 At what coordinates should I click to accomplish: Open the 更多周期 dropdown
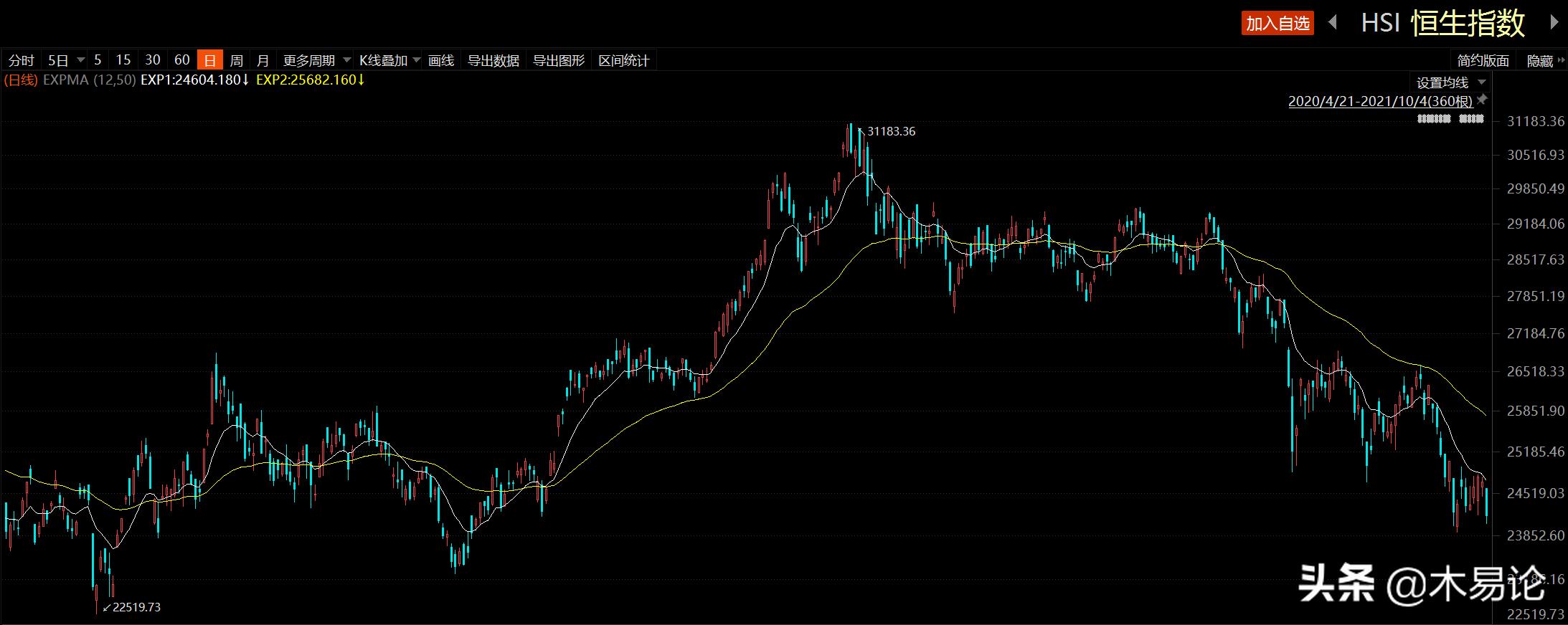pos(316,60)
